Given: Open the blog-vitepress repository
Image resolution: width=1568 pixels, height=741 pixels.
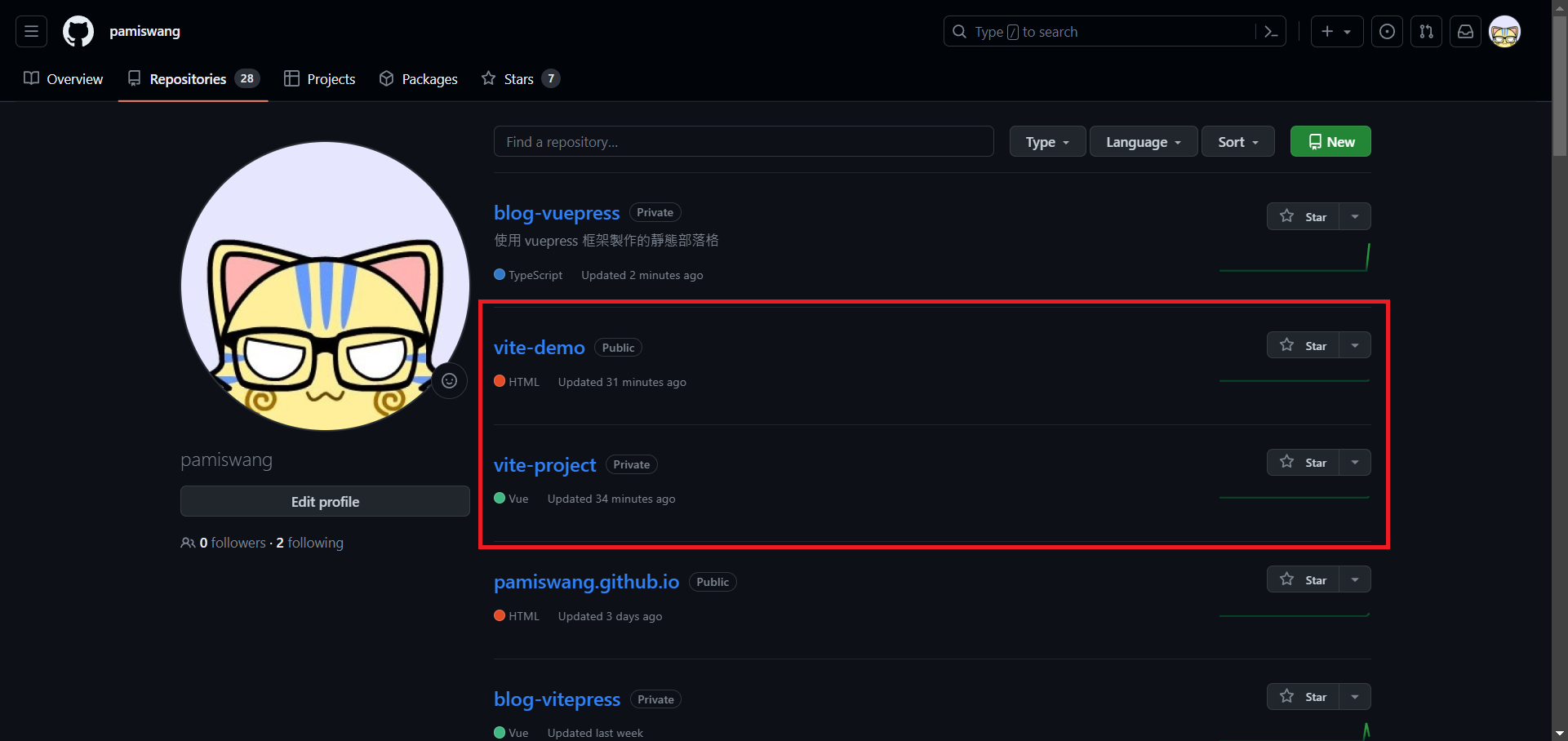Looking at the screenshot, I should click(x=557, y=699).
